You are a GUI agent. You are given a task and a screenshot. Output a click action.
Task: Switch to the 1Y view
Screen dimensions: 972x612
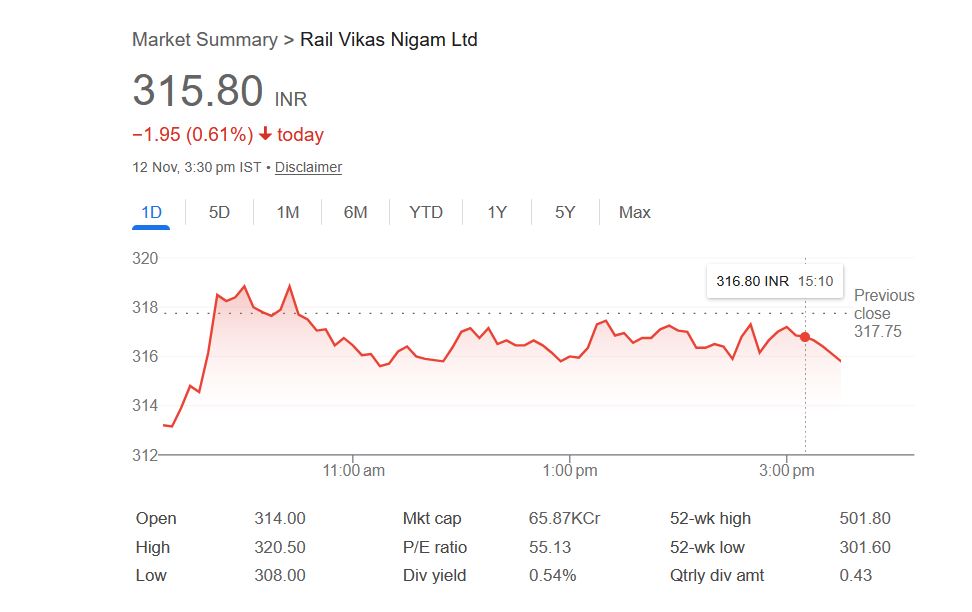(x=497, y=212)
